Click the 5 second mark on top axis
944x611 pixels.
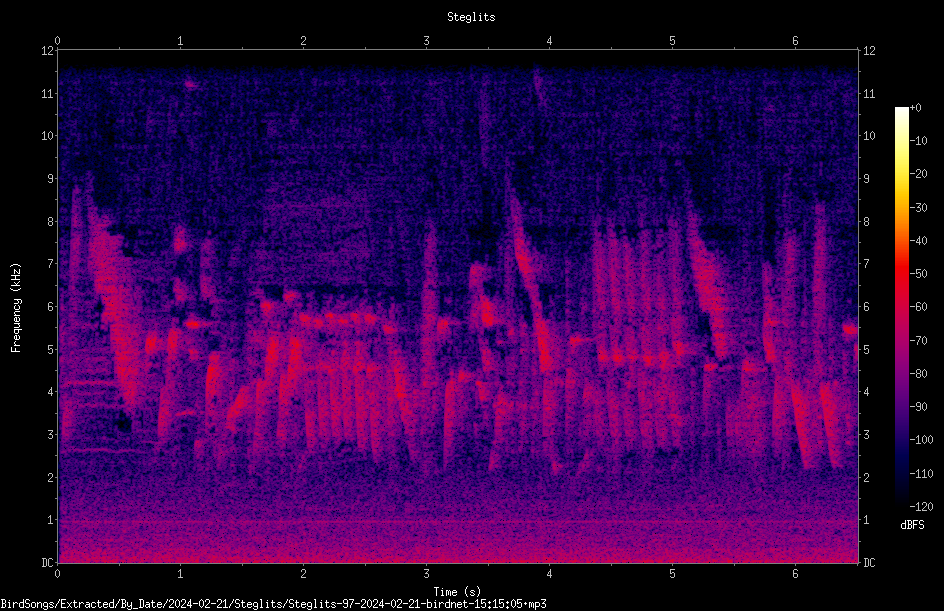tap(672, 41)
